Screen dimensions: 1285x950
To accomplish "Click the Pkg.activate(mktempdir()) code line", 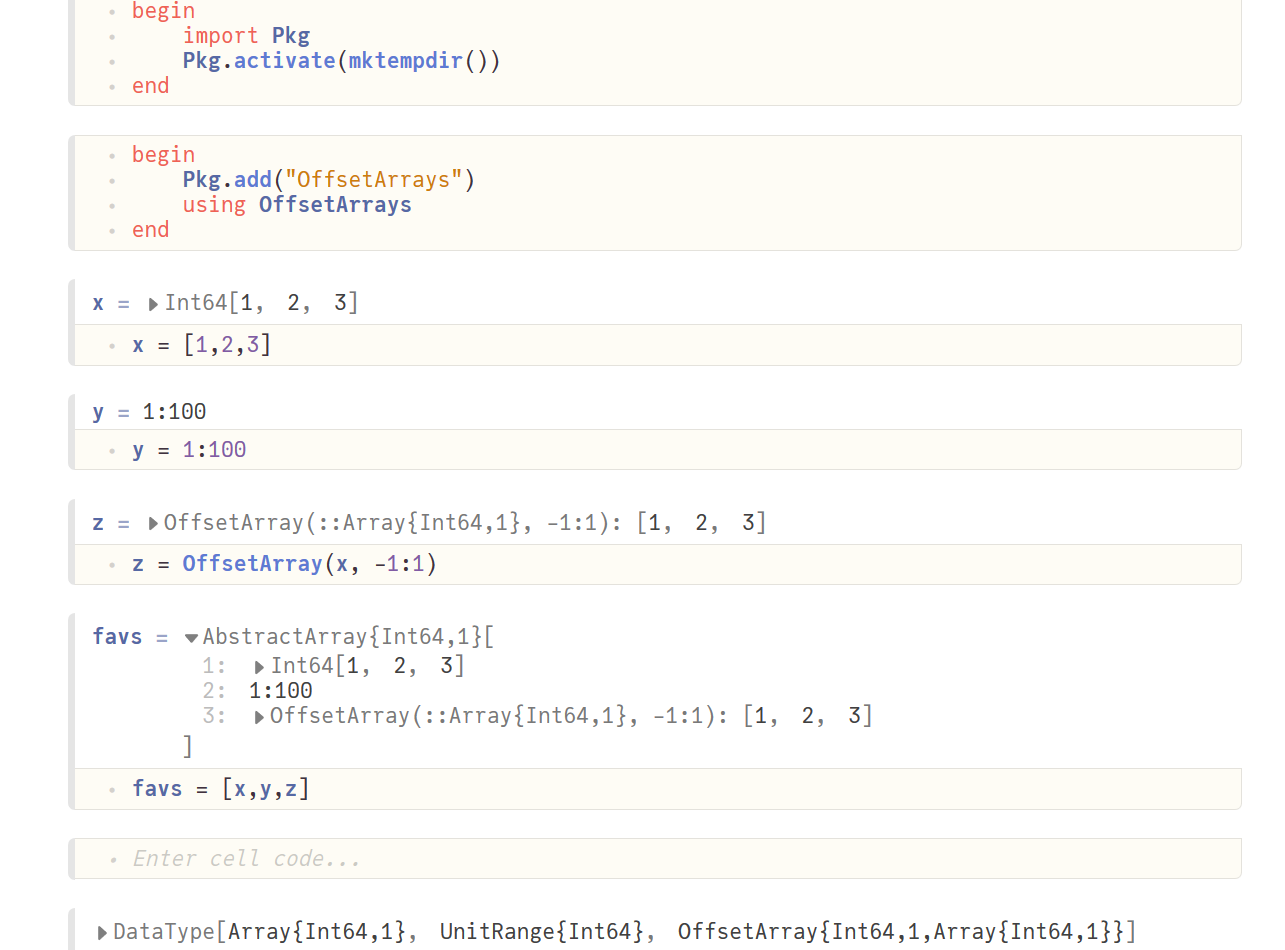I will (341, 61).
